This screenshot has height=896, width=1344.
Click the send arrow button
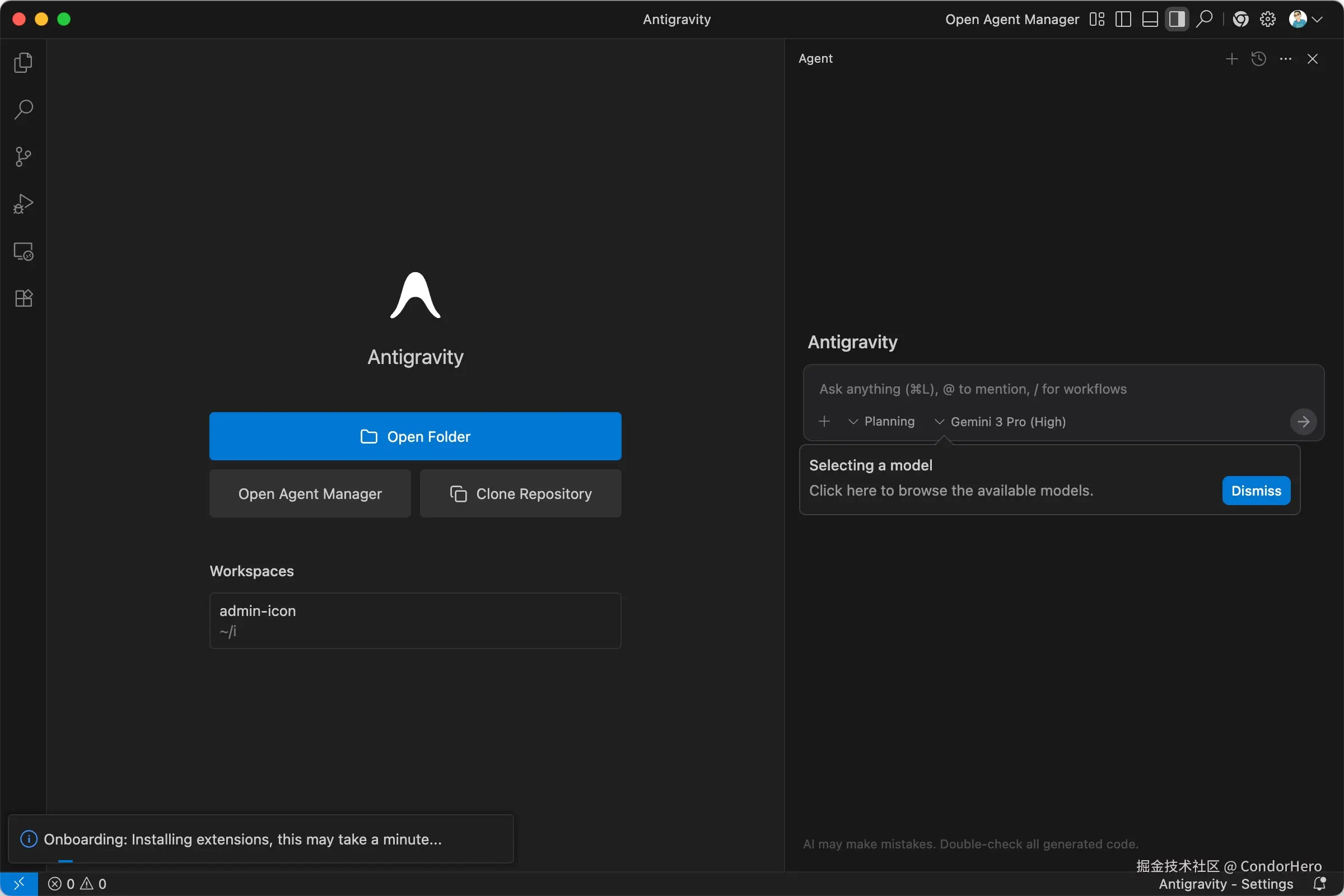point(1303,422)
